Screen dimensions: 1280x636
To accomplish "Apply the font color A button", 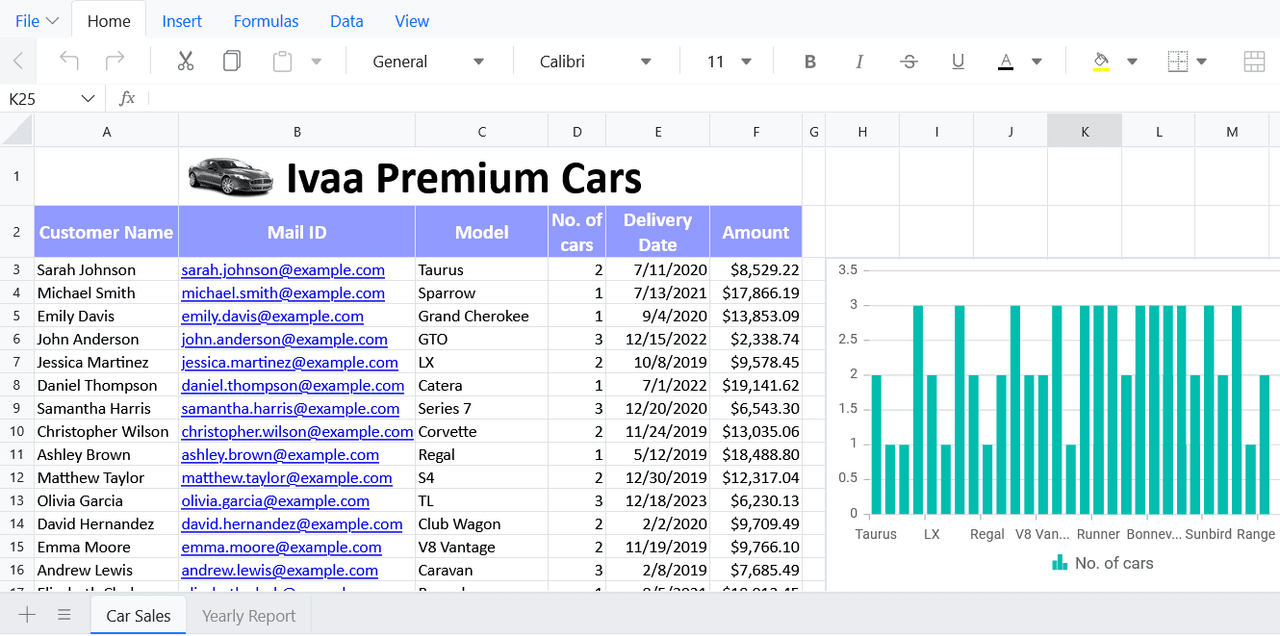I will tap(1006, 62).
